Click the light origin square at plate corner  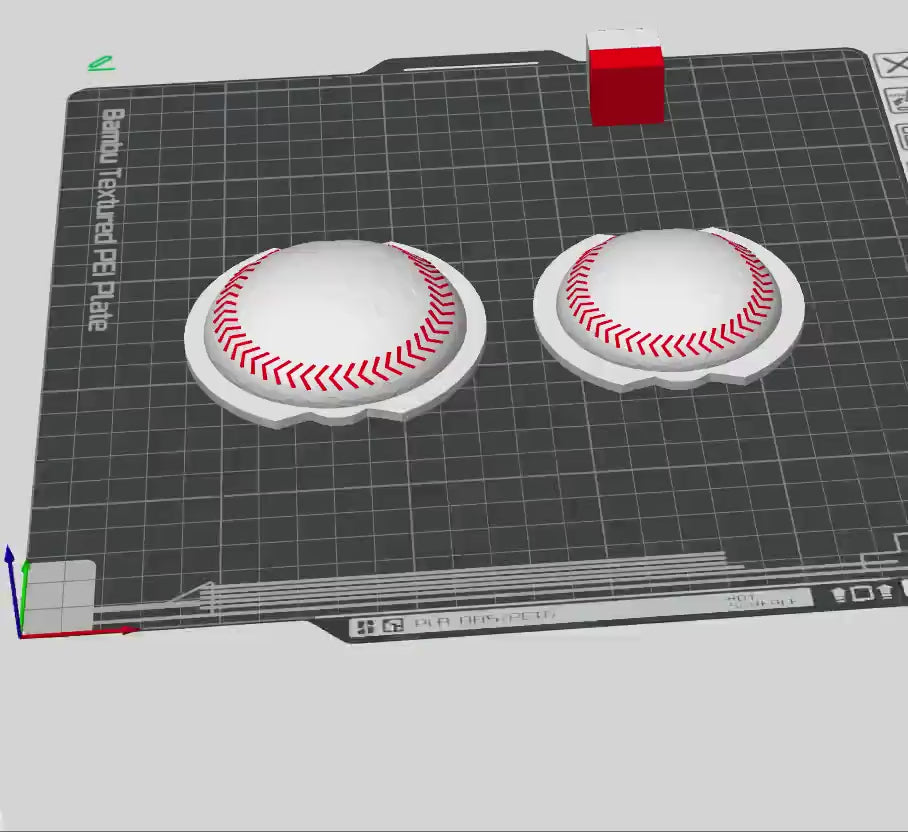(59, 595)
